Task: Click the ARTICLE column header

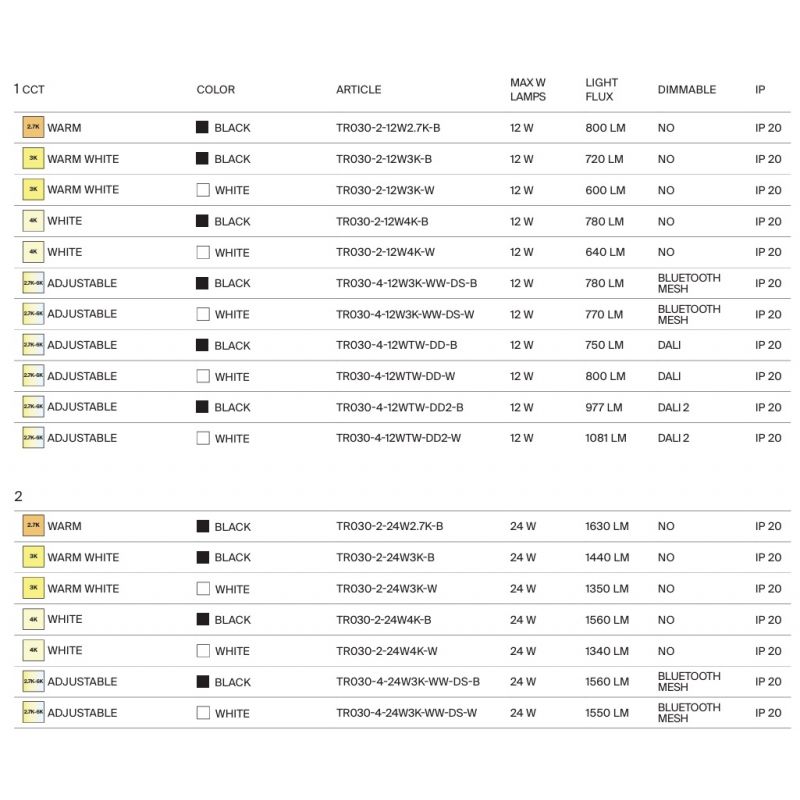Action: point(358,90)
